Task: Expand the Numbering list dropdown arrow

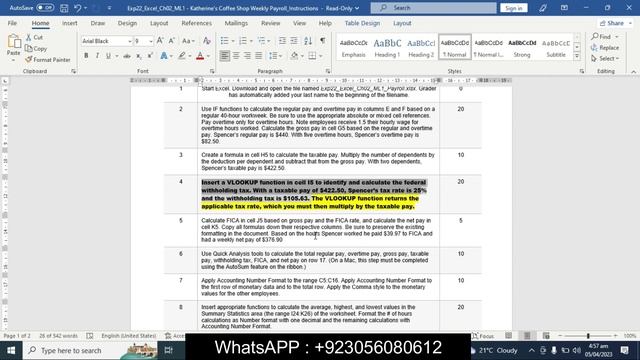Action: (251, 41)
